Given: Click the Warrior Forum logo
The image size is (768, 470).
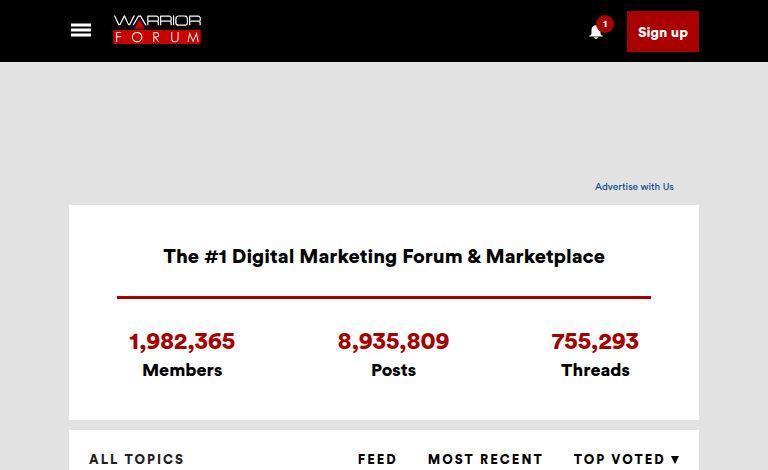Looking at the screenshot, I should pyautogui.click(x=157, y=30).
